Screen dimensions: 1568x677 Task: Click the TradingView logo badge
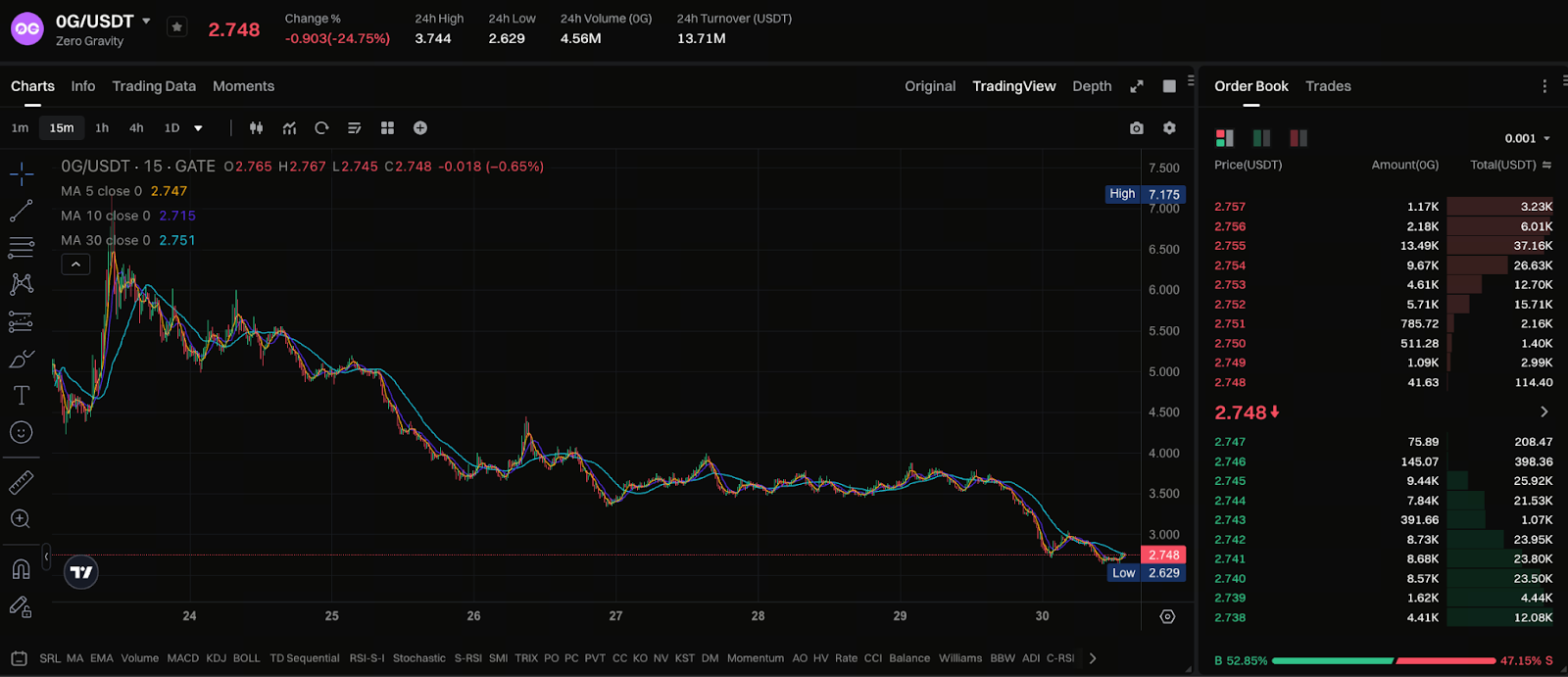pos(82,572)
